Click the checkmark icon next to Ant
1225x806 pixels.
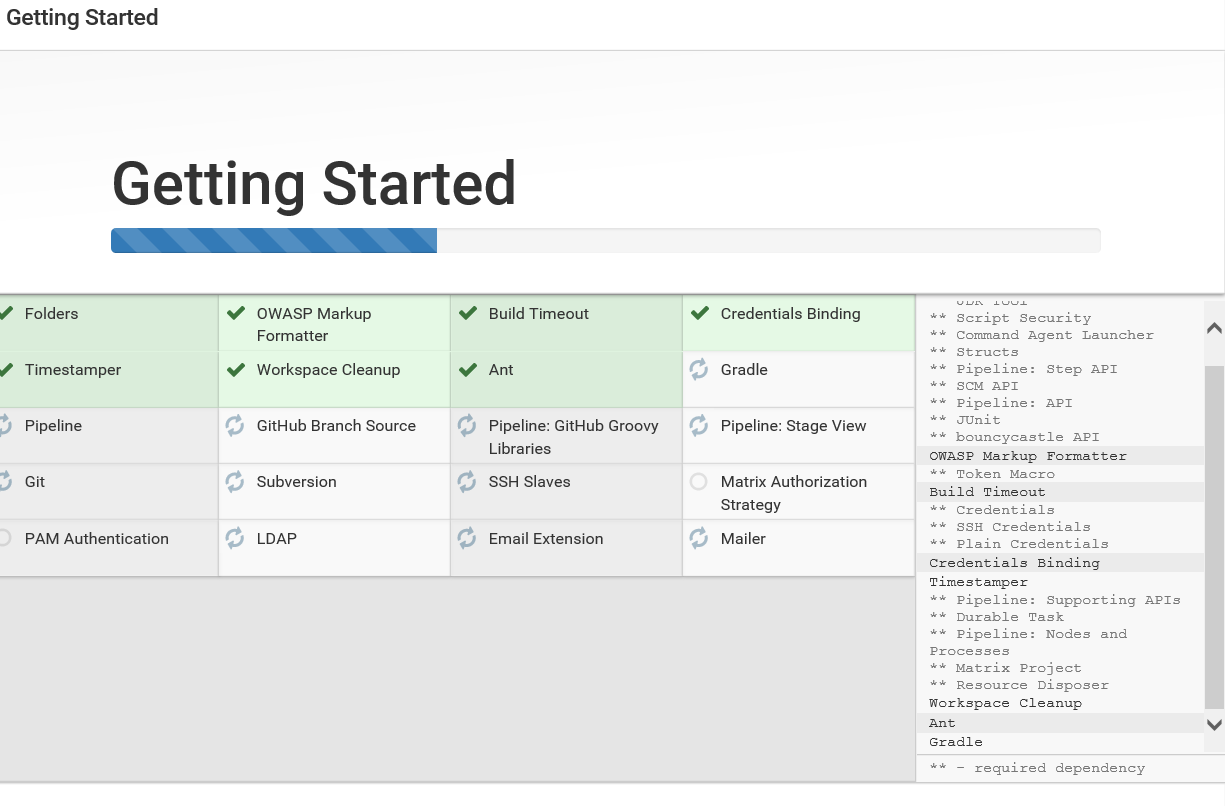pos(468,369)
